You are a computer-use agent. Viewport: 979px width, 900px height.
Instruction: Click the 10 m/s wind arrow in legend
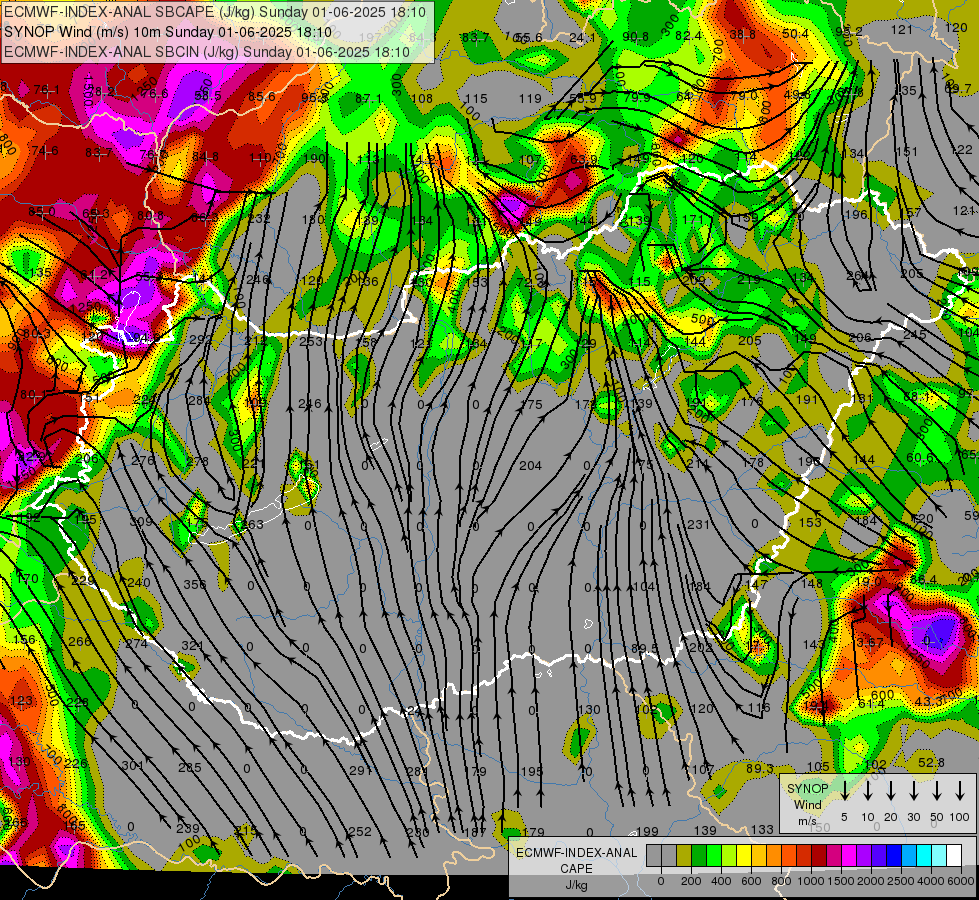(868, 791)
